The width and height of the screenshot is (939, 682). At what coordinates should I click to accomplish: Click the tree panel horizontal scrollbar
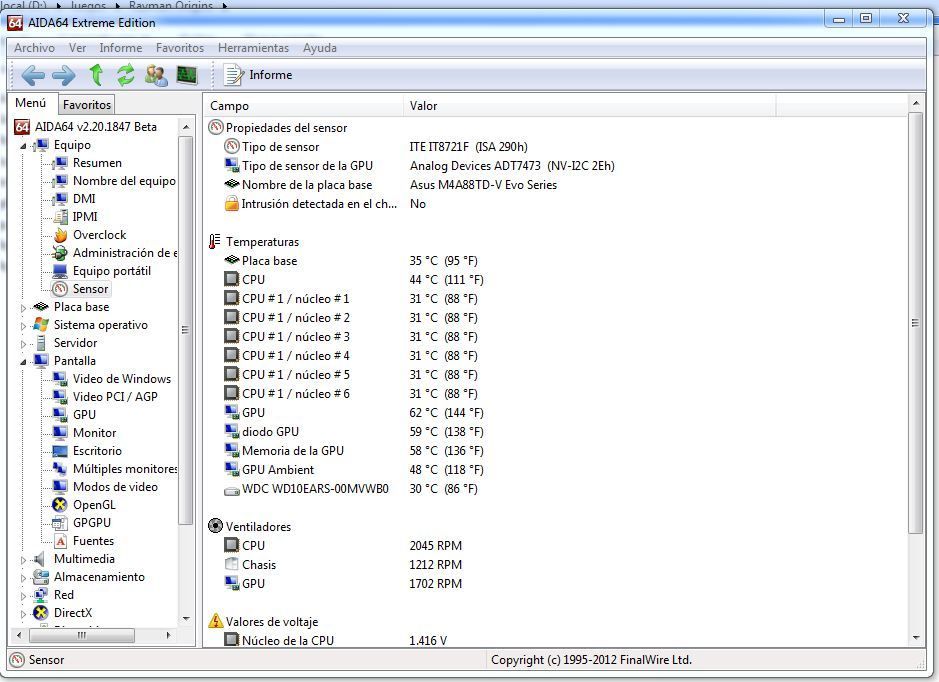click(x=81, y=635)
